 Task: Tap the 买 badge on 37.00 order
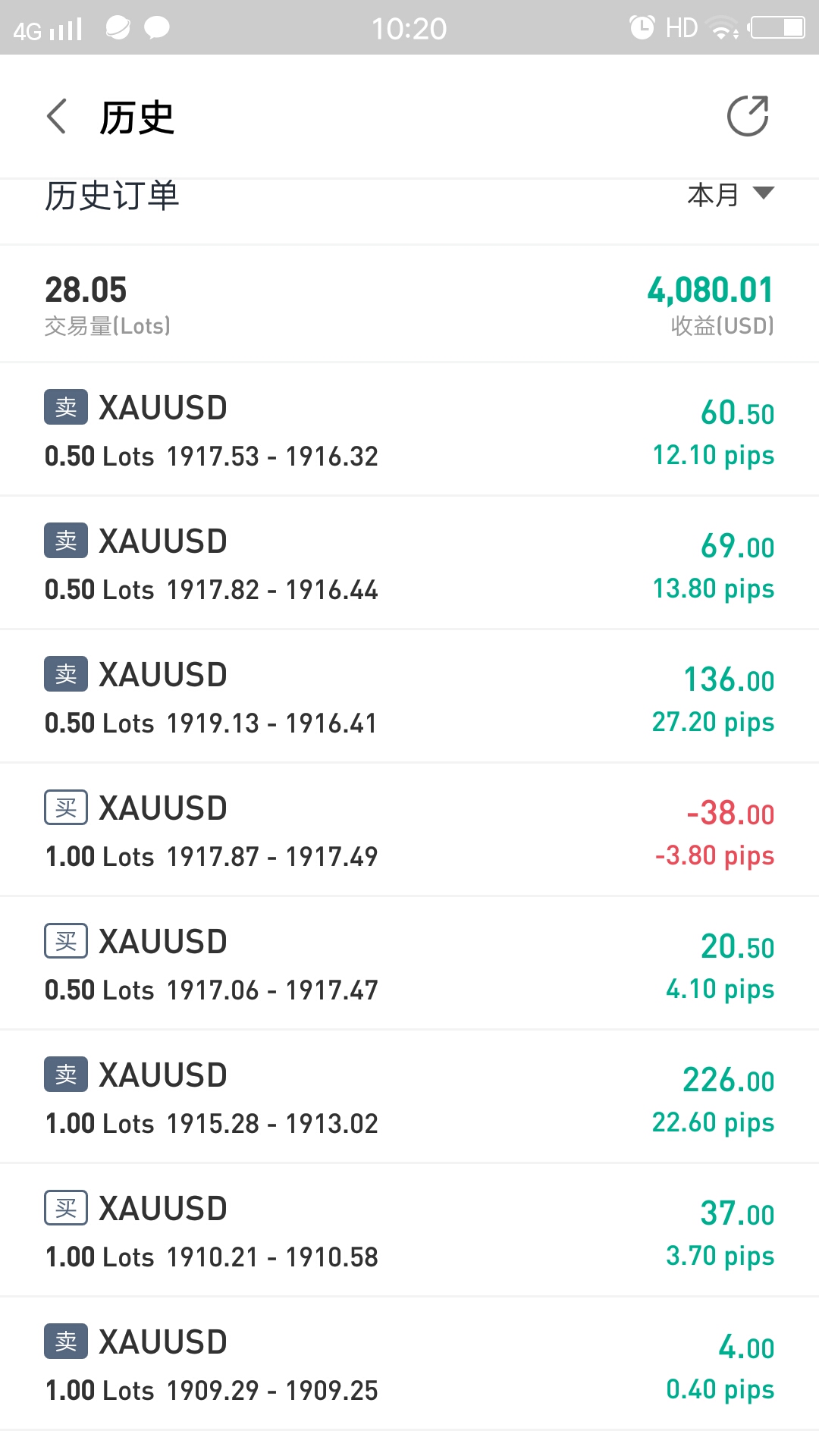(x=66, y=1208)
